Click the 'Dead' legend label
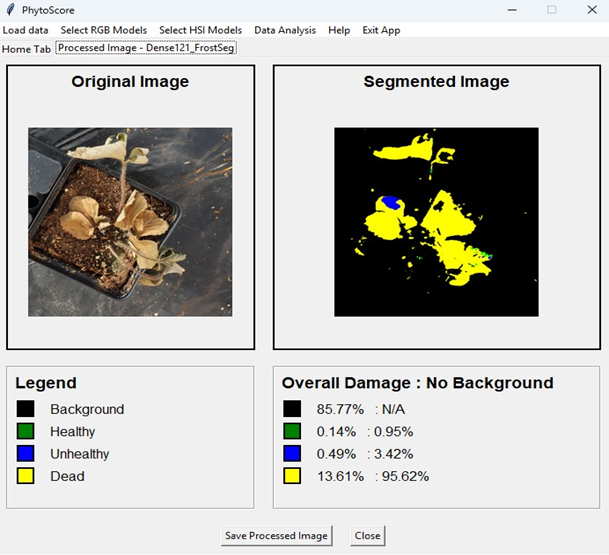Screen dimensions: 609x555 point(67,476)
